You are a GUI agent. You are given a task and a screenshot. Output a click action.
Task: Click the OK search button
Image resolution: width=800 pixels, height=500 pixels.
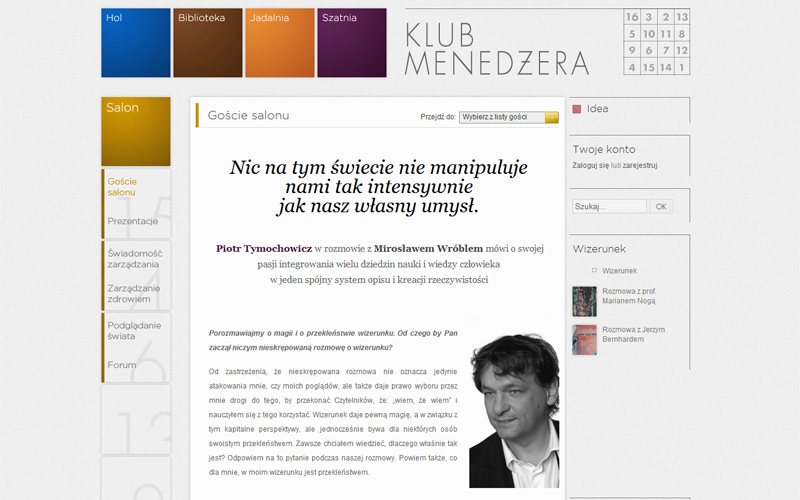coord(661,206)
